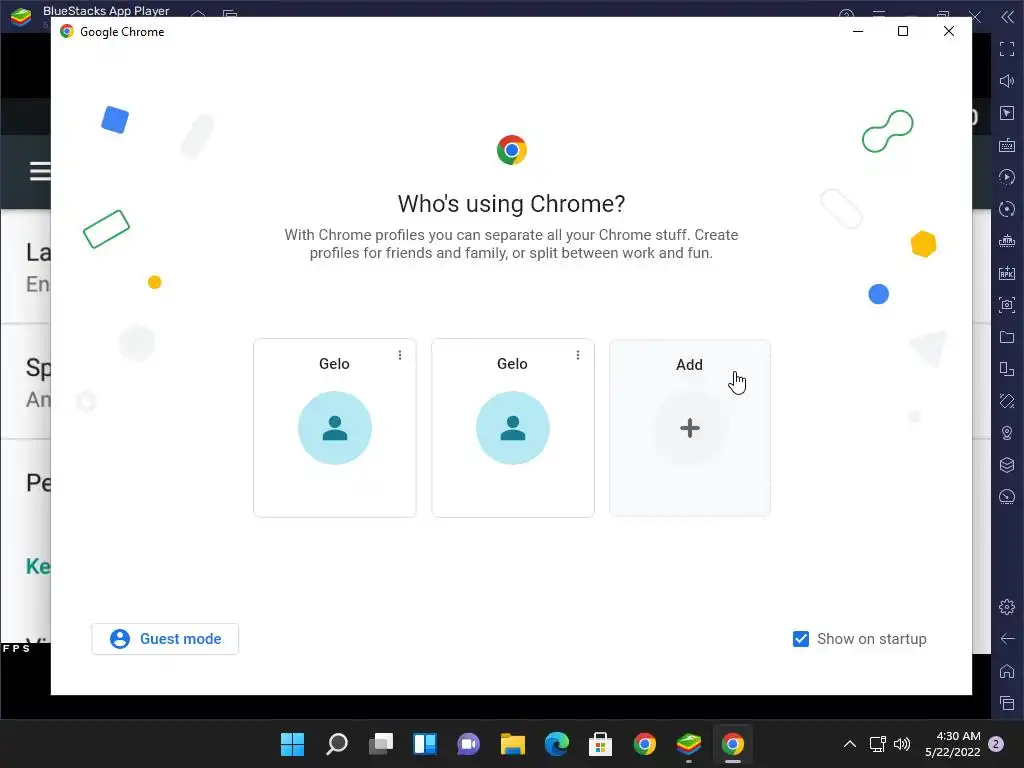Click the Add profile card
This screenshot has height=768, width=1024.
coord(690,428)
